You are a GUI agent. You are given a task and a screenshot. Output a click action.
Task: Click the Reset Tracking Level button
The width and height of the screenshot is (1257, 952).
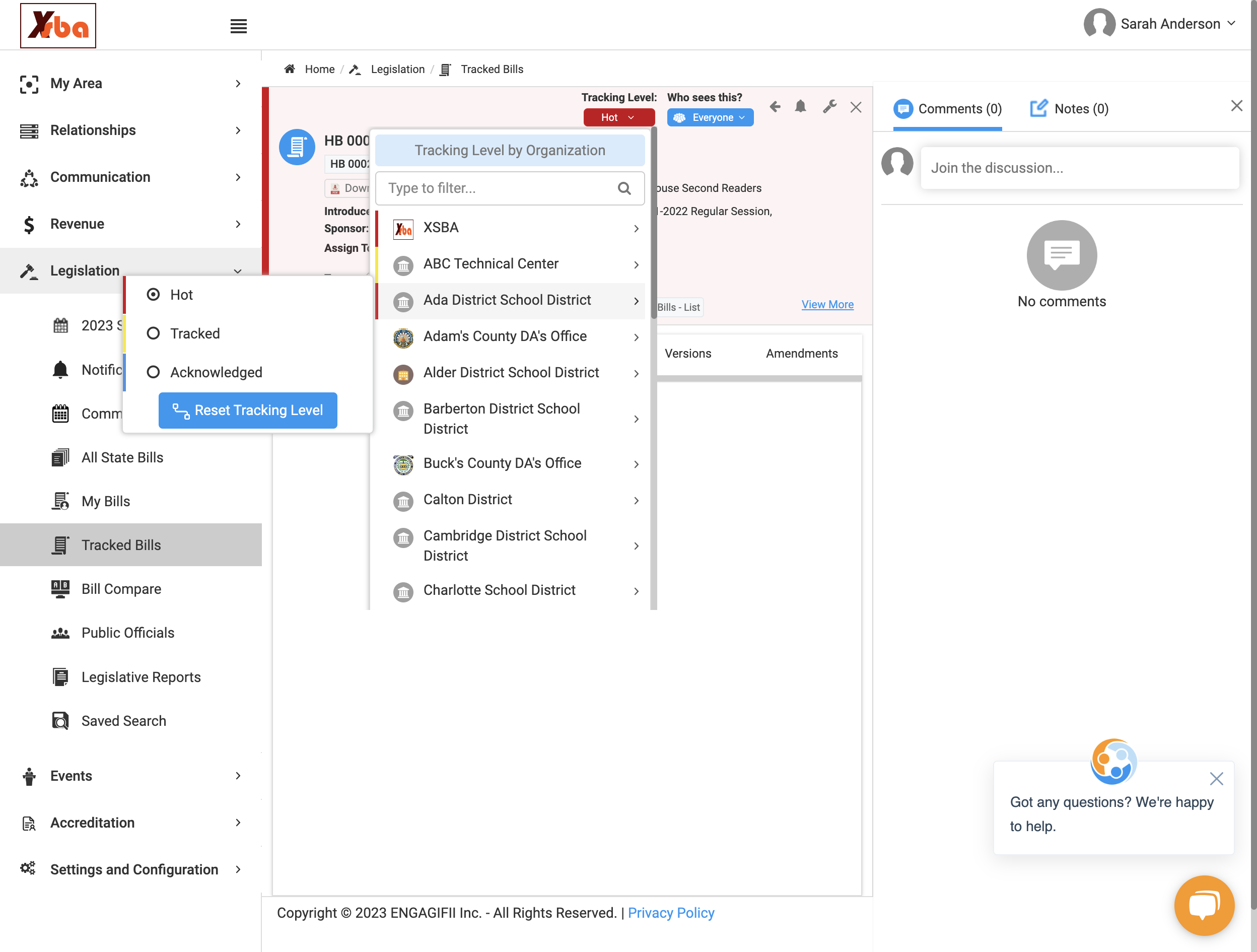[248, 411]
